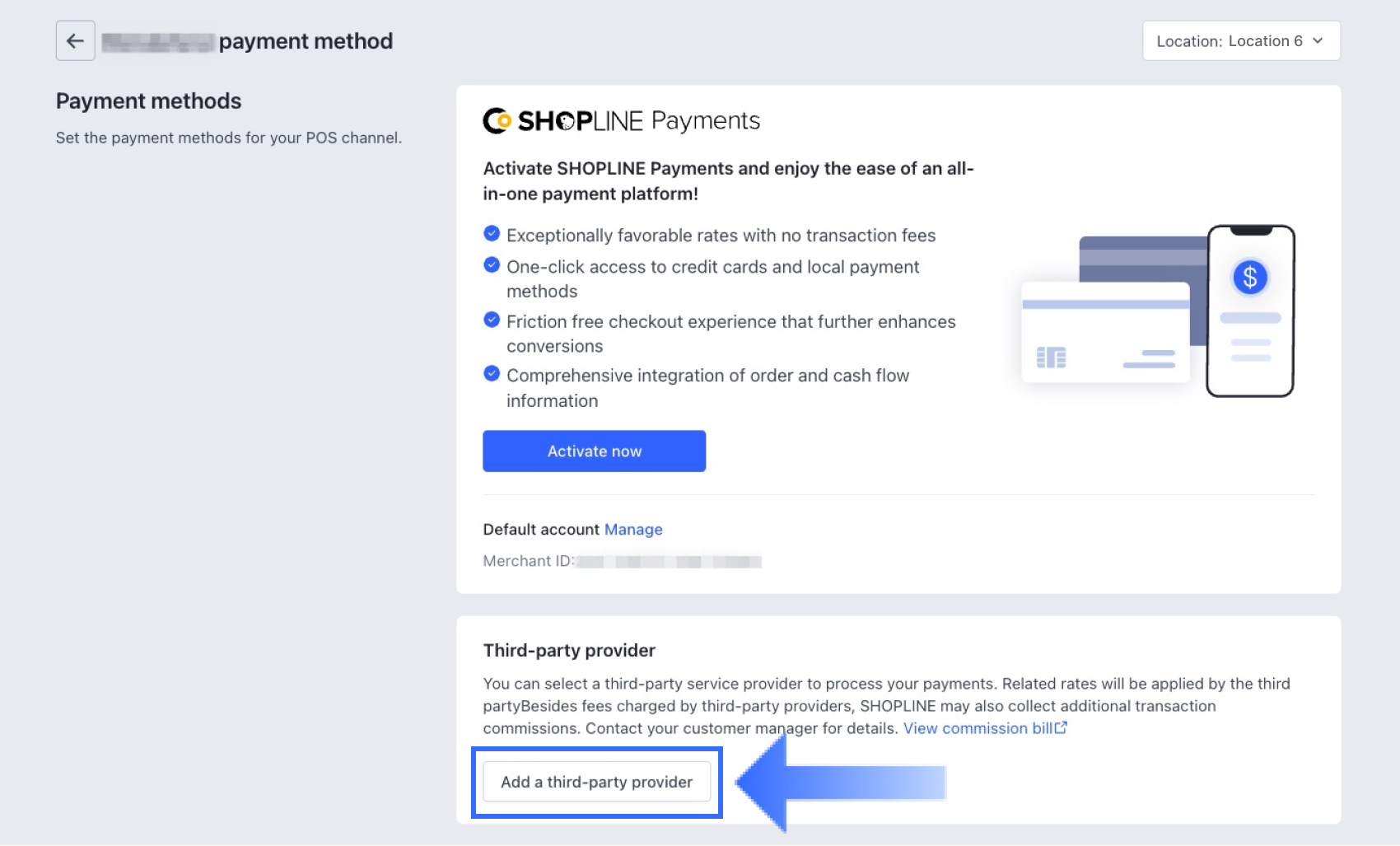Click the Third-party provider heading

(569, 651)
